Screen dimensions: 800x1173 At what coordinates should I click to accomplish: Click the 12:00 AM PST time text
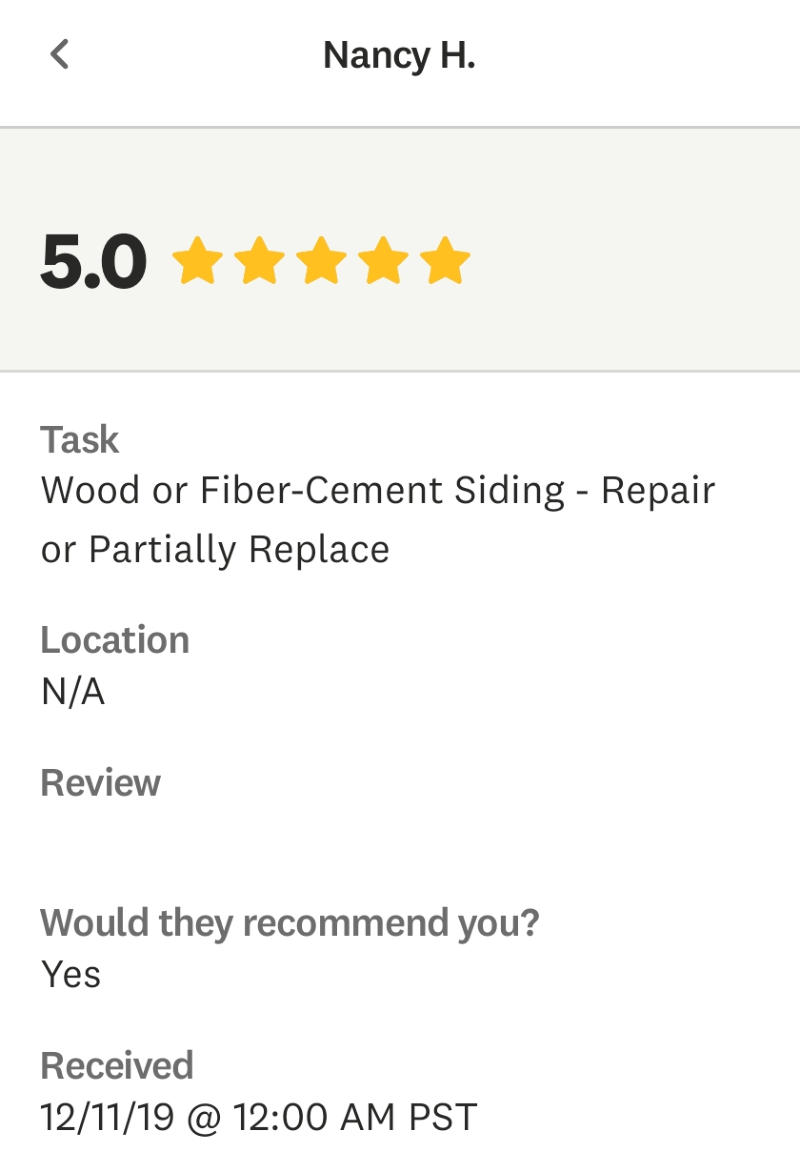tap(355, 1117)
